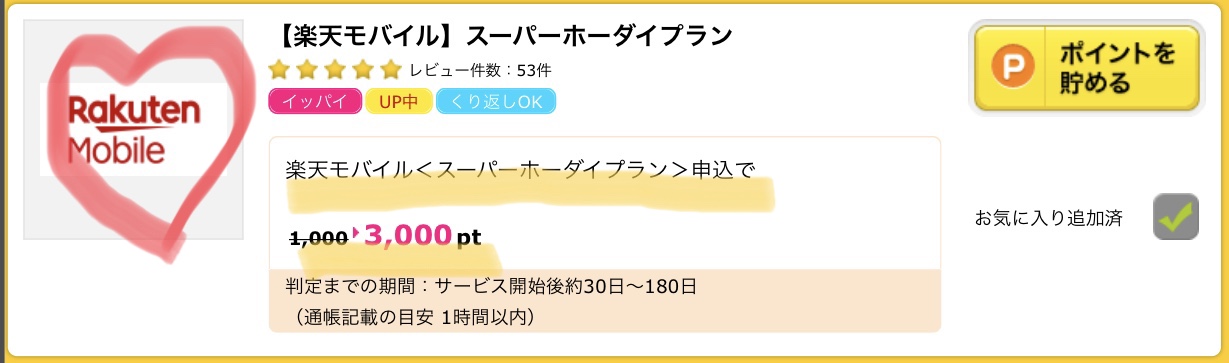The width and height of the screenshot is (1229, 363).
Task: Toggle the お気に入り green checkmark box
Action: pyautogui.click(x=1176, y=216)
